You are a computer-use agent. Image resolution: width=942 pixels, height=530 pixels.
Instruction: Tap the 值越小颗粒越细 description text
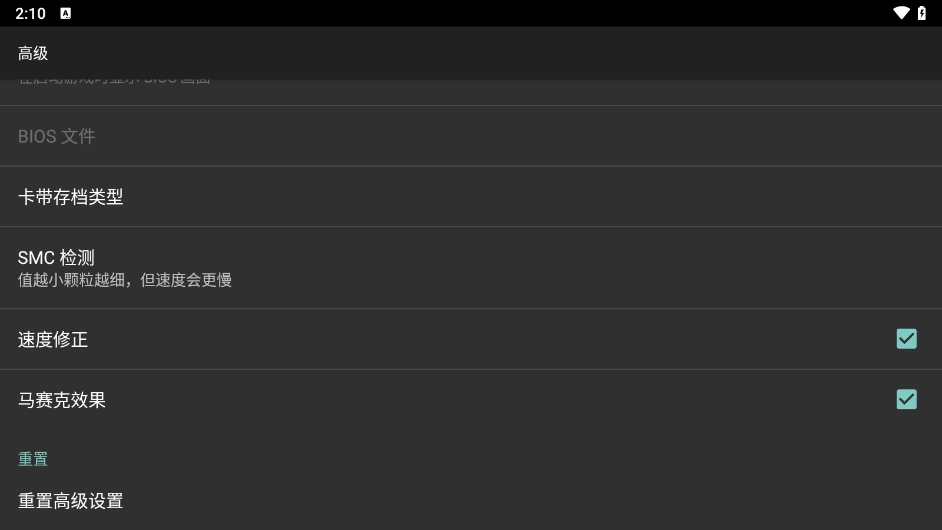[x=125, y=280]
